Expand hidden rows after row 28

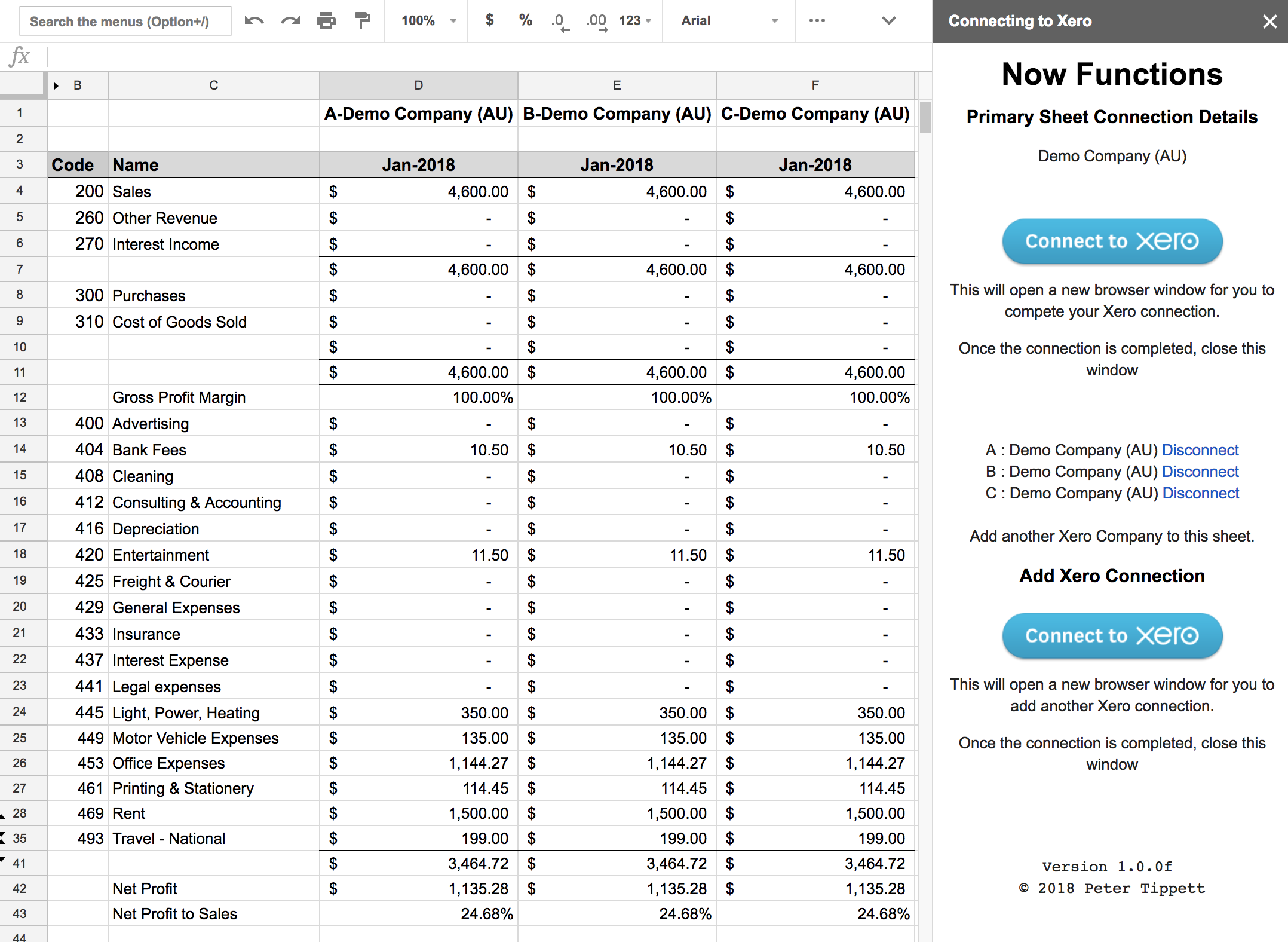click(3, 816)
